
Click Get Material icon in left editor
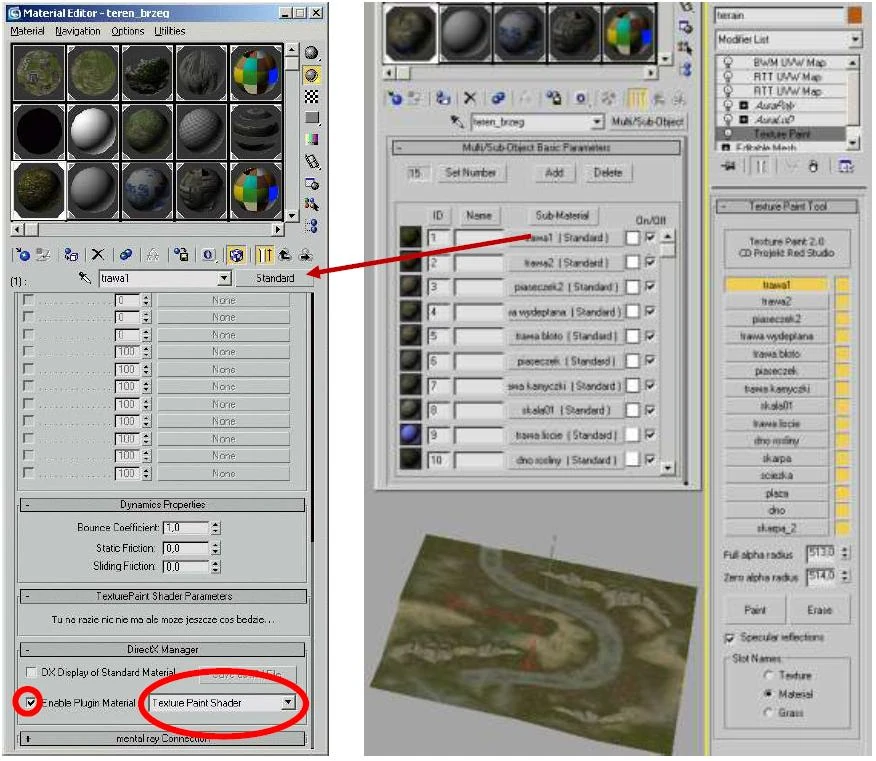23,255
